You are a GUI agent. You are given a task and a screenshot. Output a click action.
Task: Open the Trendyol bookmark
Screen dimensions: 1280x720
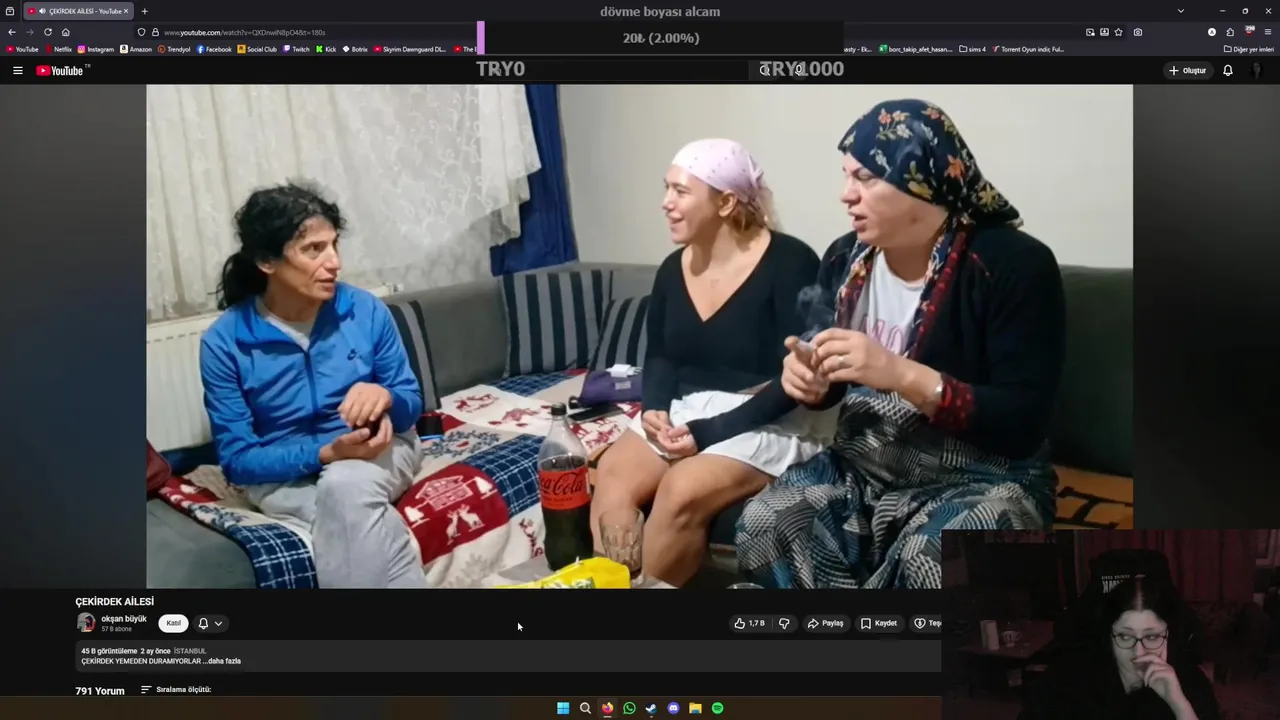click(174, 49)
